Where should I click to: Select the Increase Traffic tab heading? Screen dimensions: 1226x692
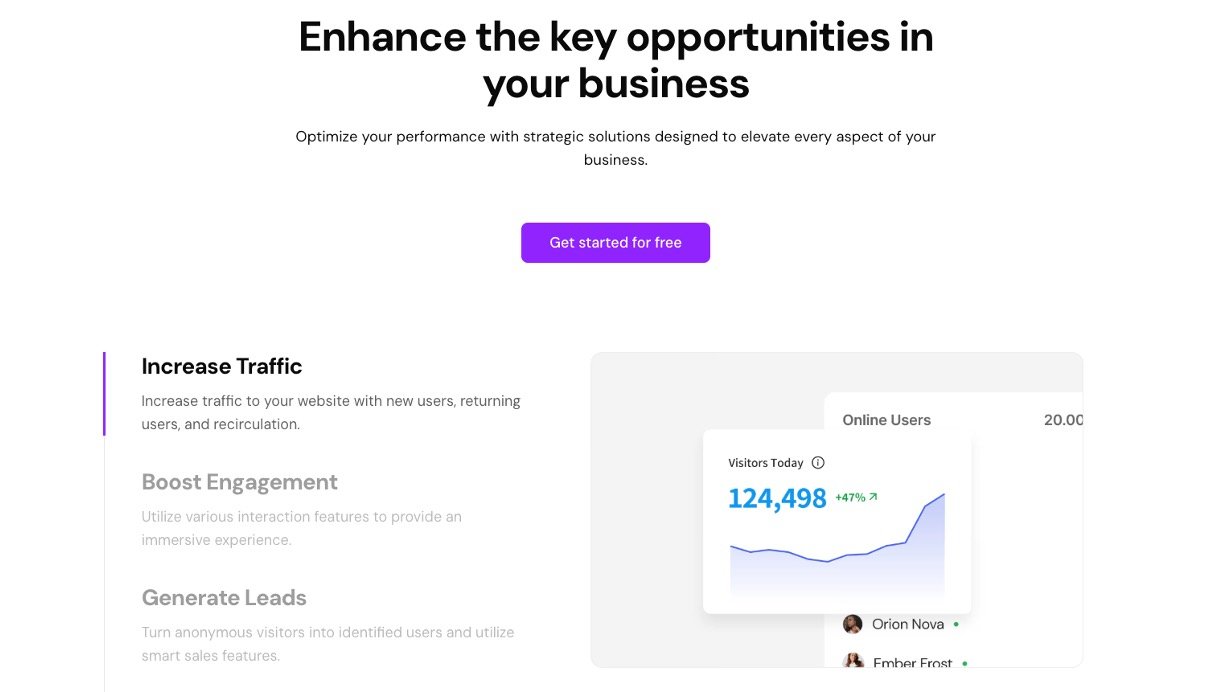click(x=222, y=366)
